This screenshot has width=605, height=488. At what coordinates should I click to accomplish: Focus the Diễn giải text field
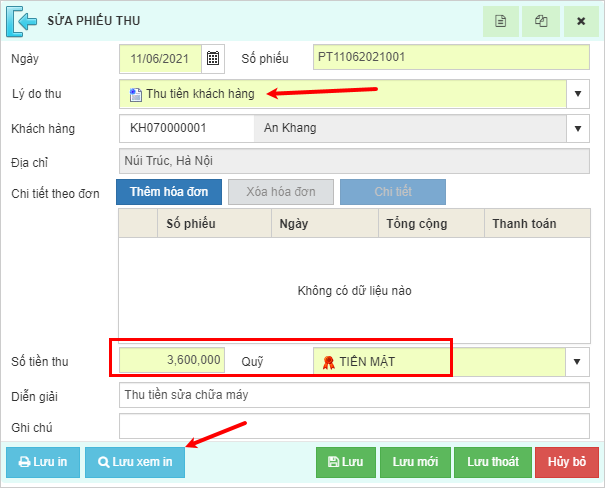354,395
